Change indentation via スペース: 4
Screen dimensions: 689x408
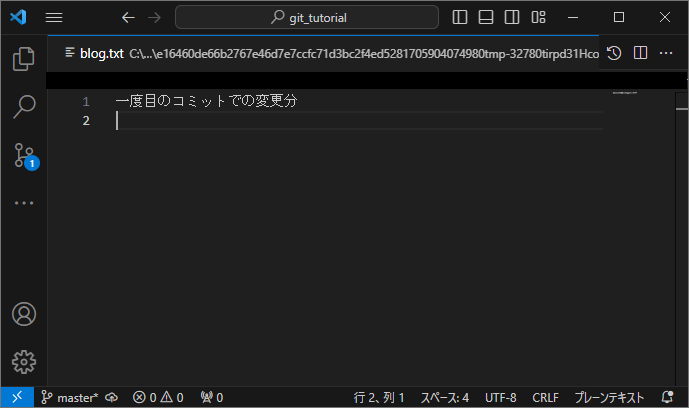point(445,397)
